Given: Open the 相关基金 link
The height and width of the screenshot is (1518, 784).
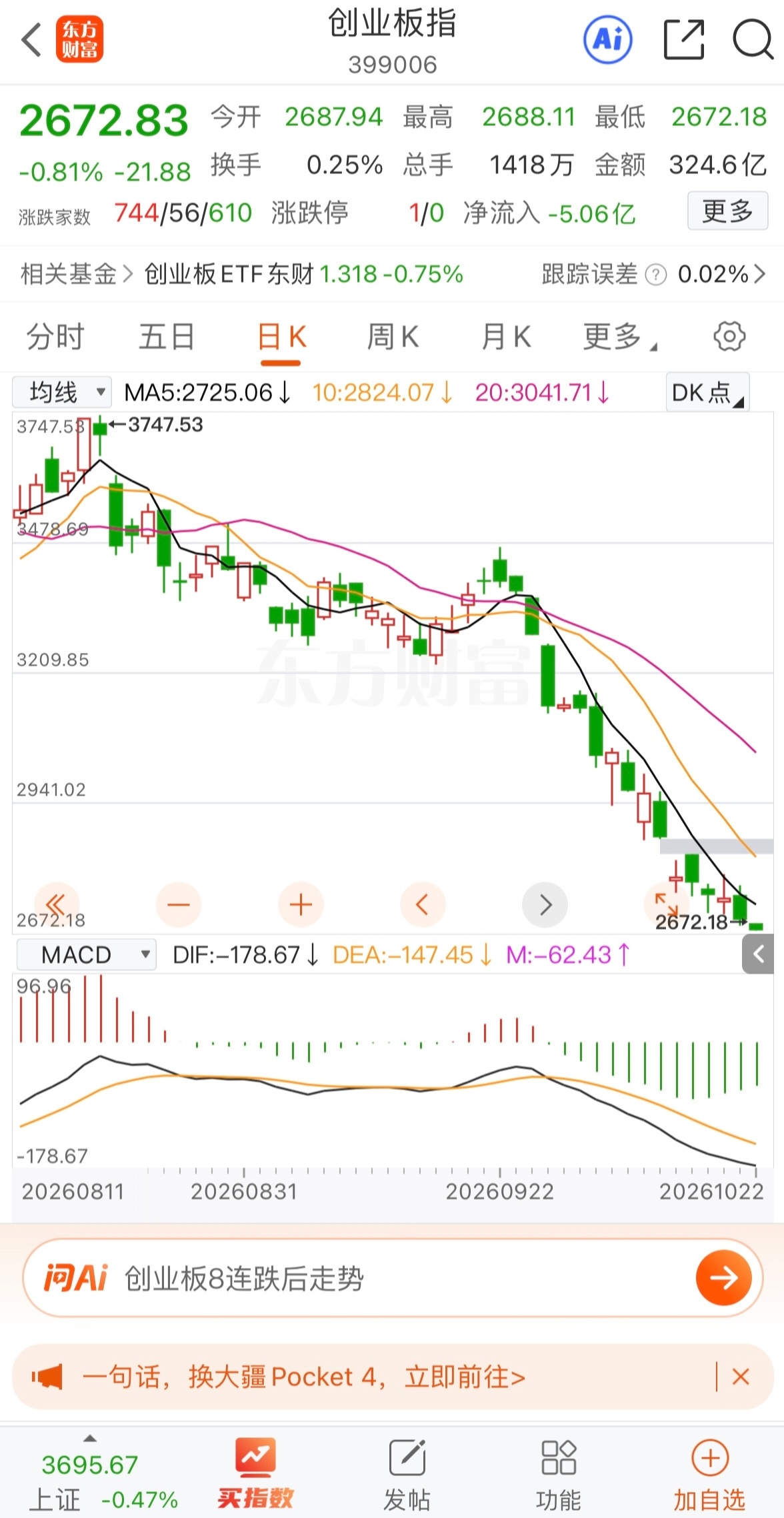Looking at the screenshot, I should [x=77, y=274].
